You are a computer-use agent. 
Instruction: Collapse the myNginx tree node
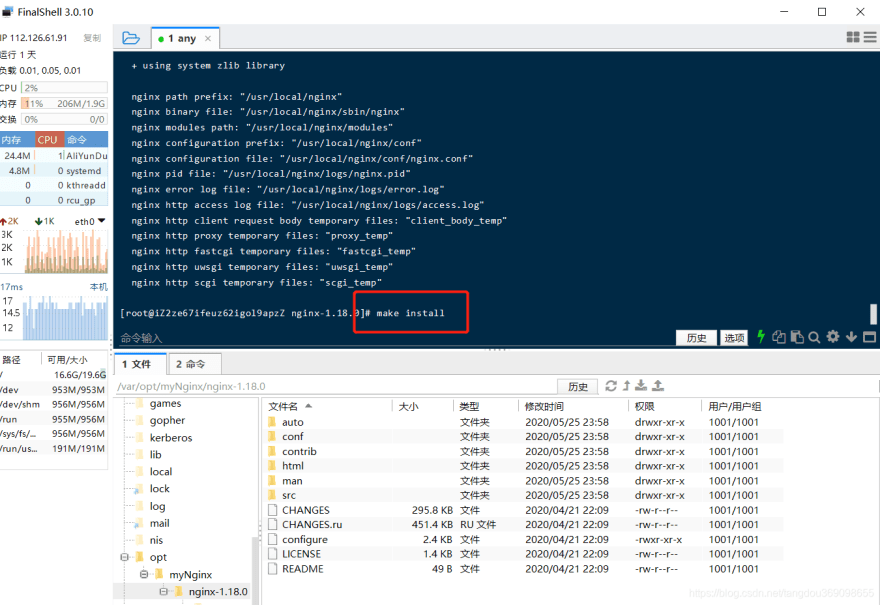coord(144,574)
